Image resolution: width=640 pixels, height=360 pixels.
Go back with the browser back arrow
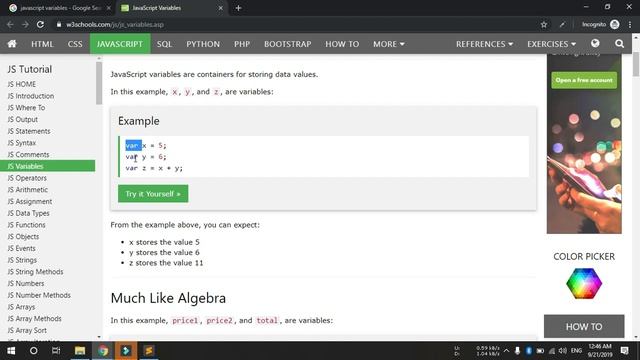10,24
